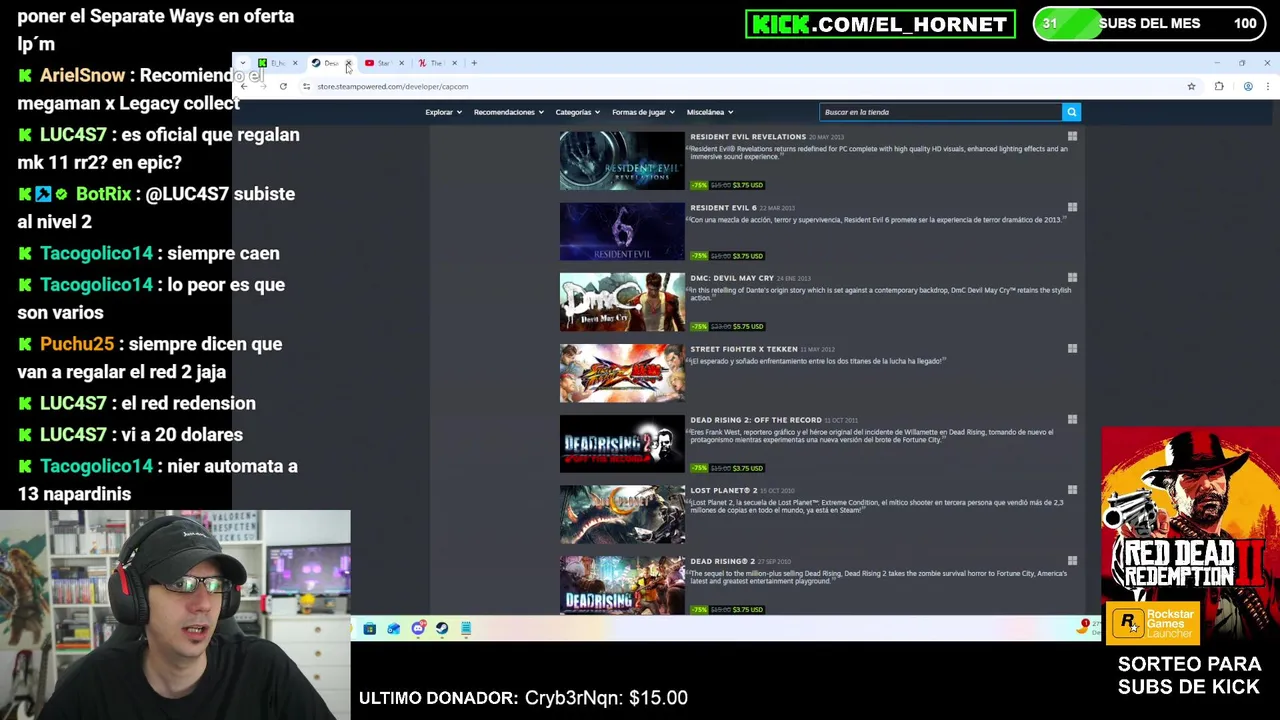This screenshot has width=1280, height=720.
Task: Open the Discord taskbar icon
Action: [418, 628]
